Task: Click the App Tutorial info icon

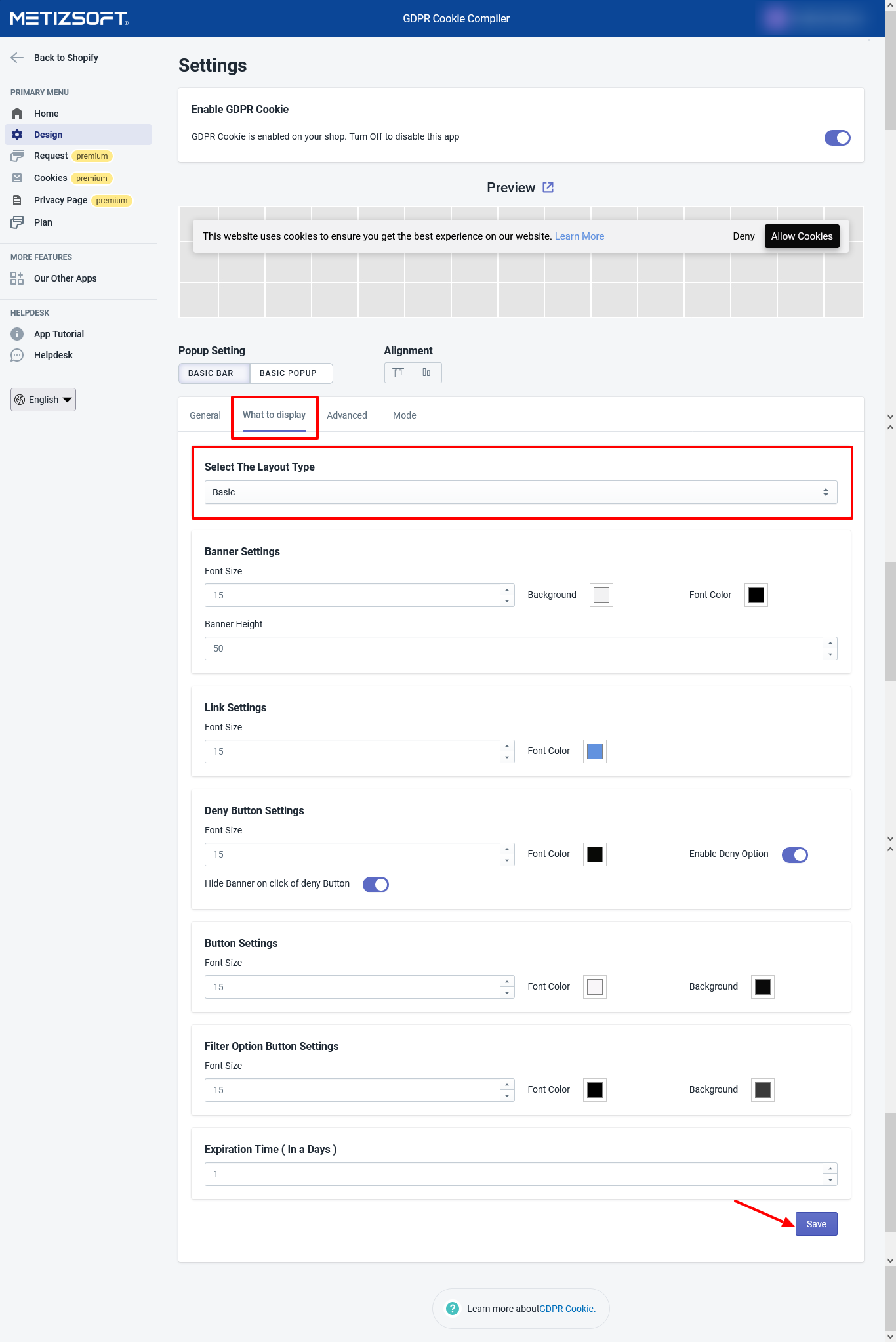Action: pos(17,334)
